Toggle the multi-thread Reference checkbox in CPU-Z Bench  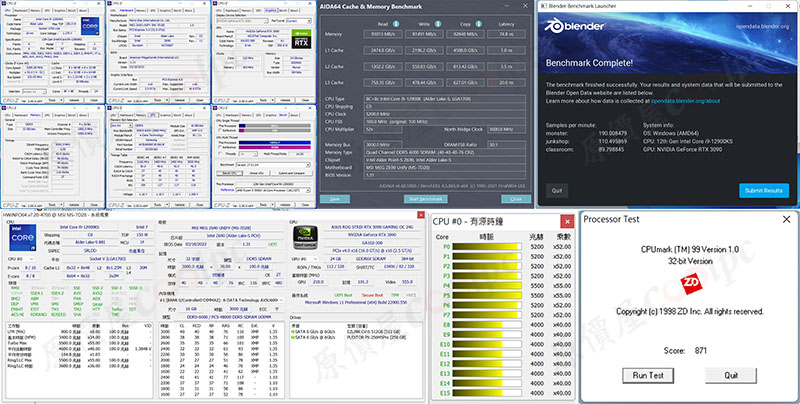coord(220,147)
